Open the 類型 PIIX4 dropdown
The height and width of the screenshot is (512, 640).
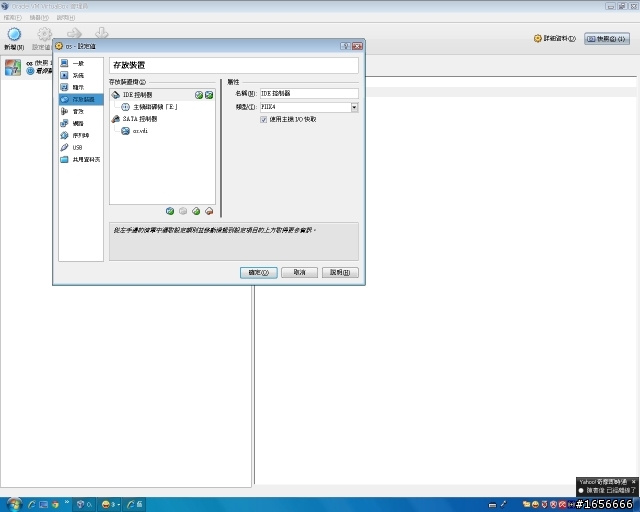(x=309, y=107)
